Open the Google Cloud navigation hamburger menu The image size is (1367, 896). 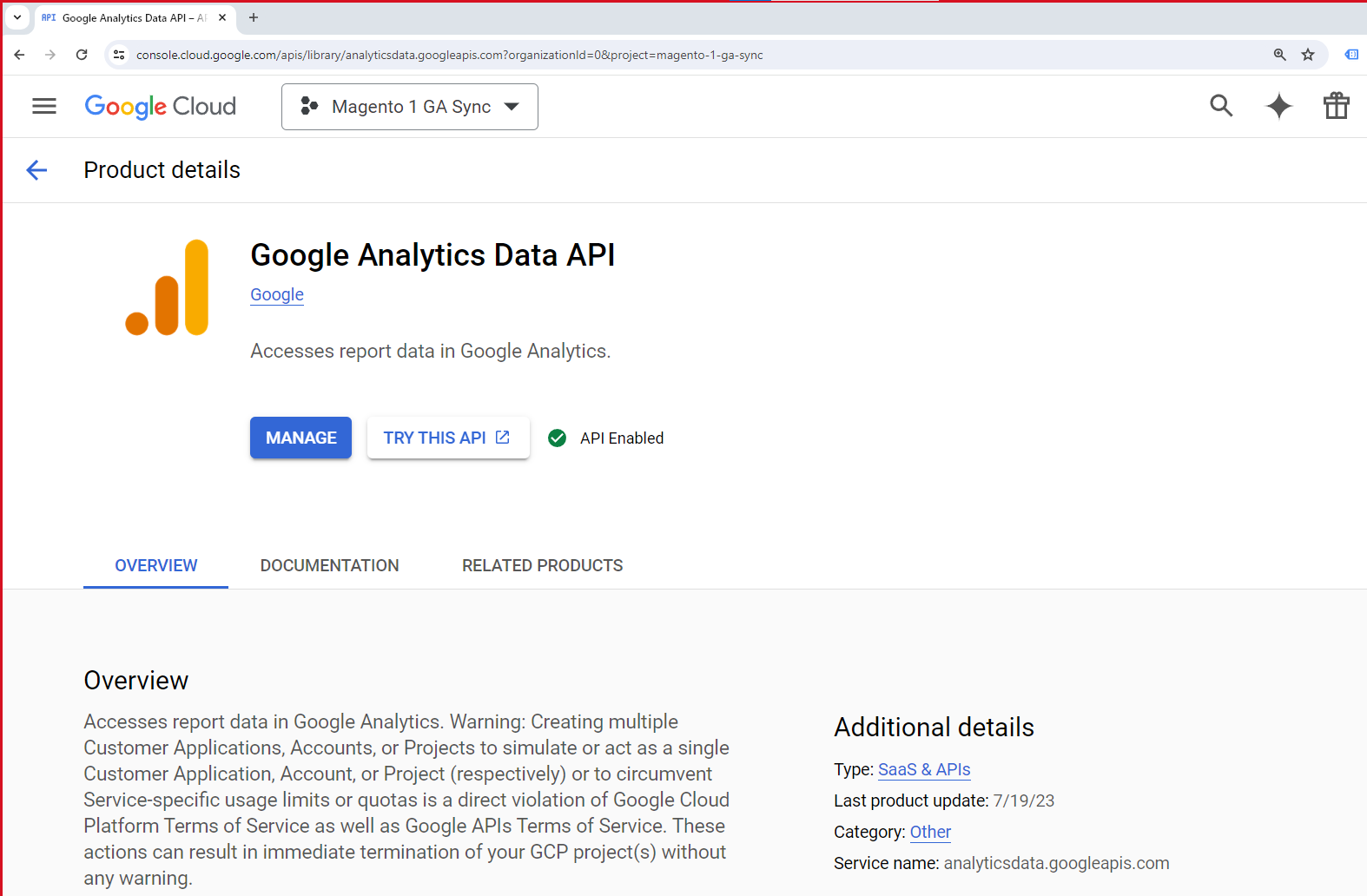click(x=44, y=106)
